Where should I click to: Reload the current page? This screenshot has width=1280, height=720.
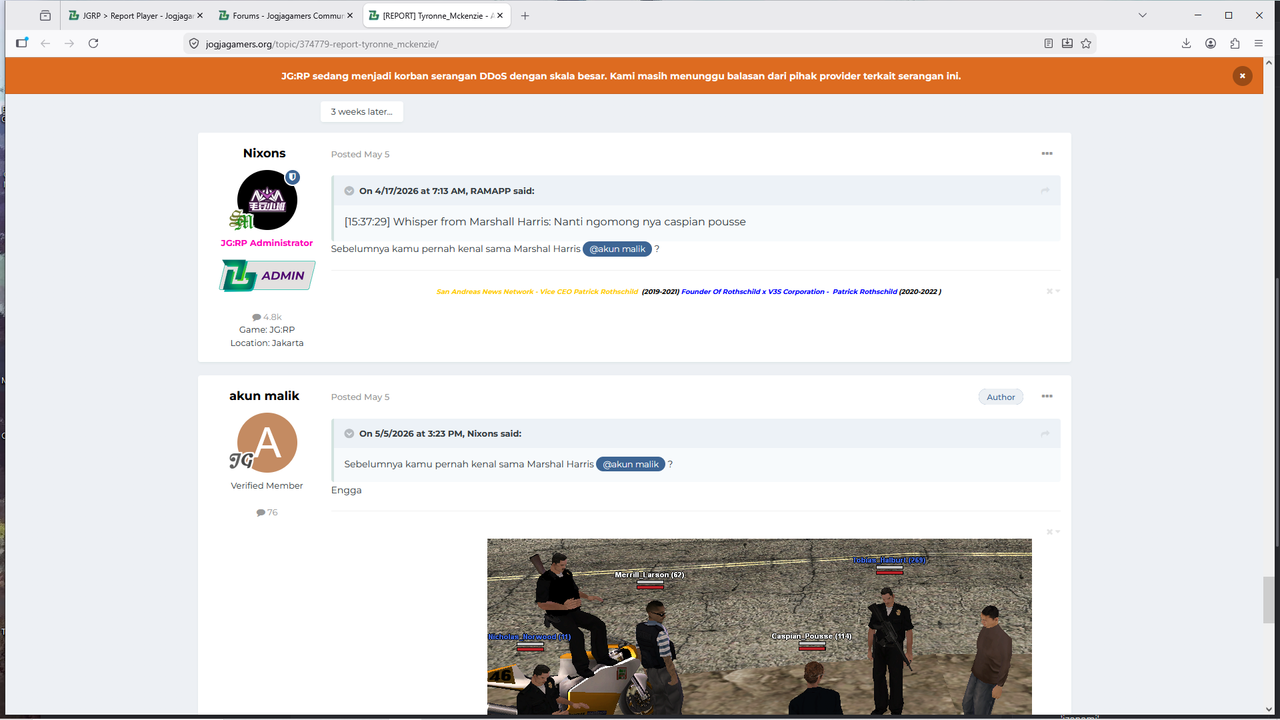click(93, 43)
